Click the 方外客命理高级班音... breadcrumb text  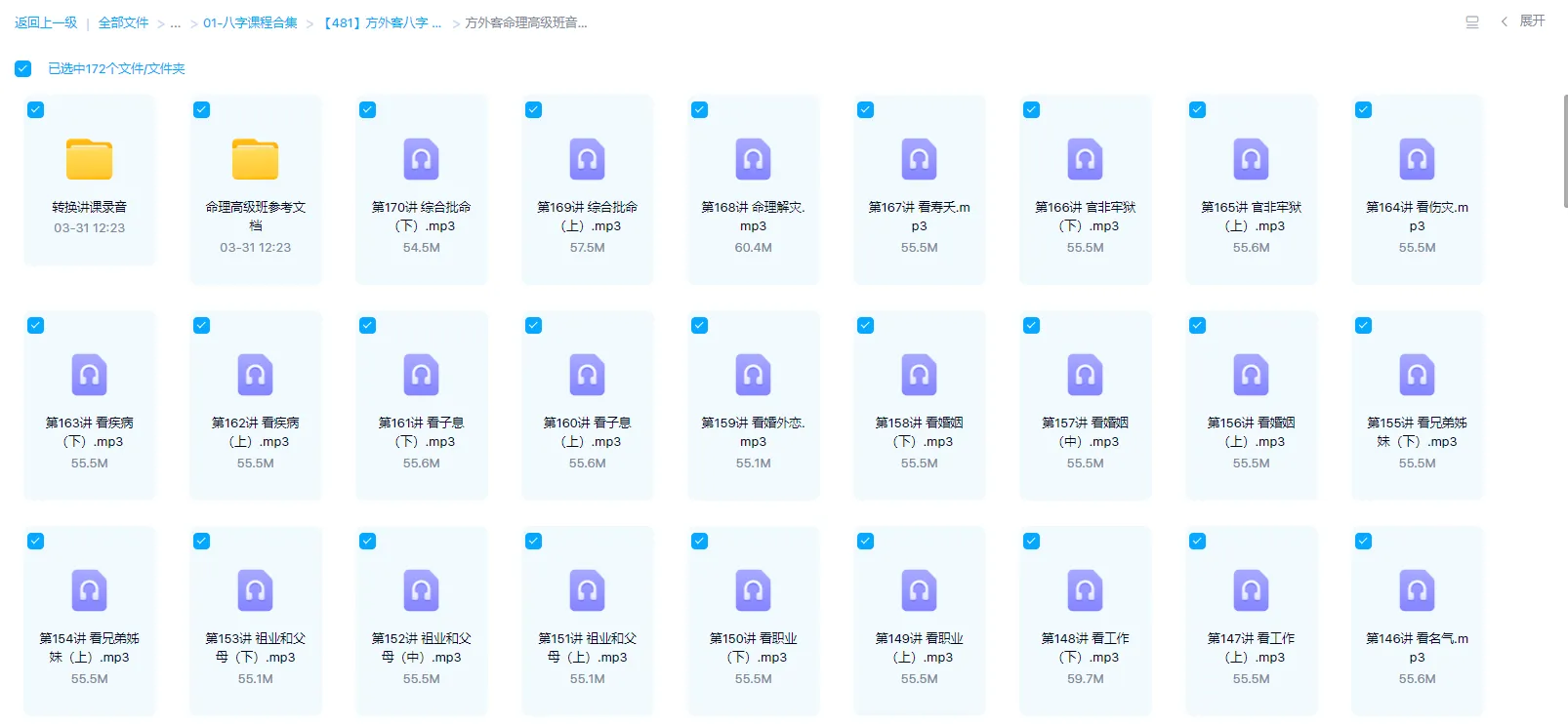point(526,22)
